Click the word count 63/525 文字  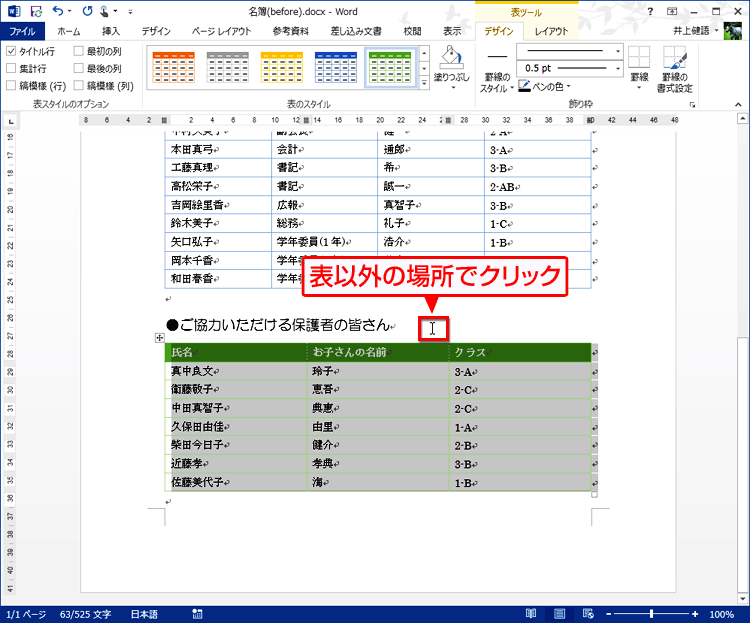pos(85,614)
